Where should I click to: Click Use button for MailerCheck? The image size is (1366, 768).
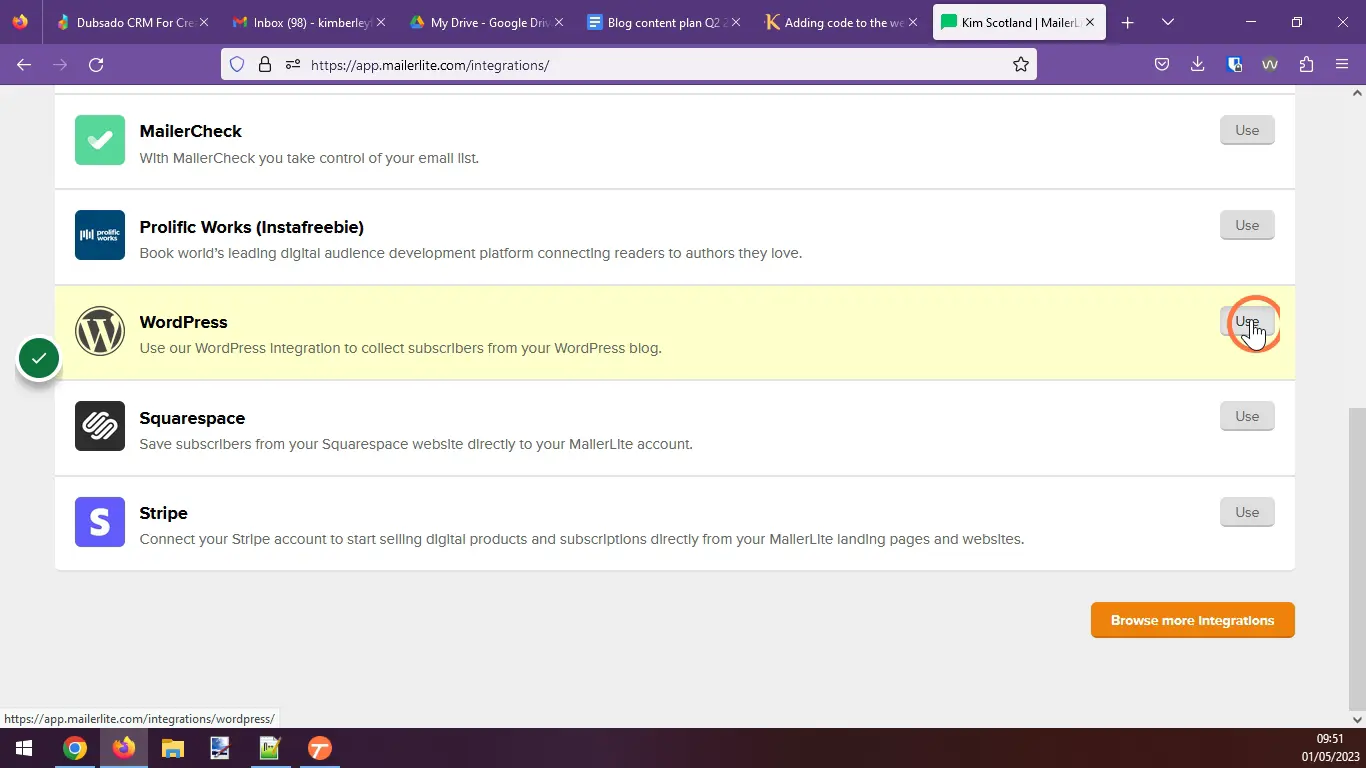(1247, 130)
